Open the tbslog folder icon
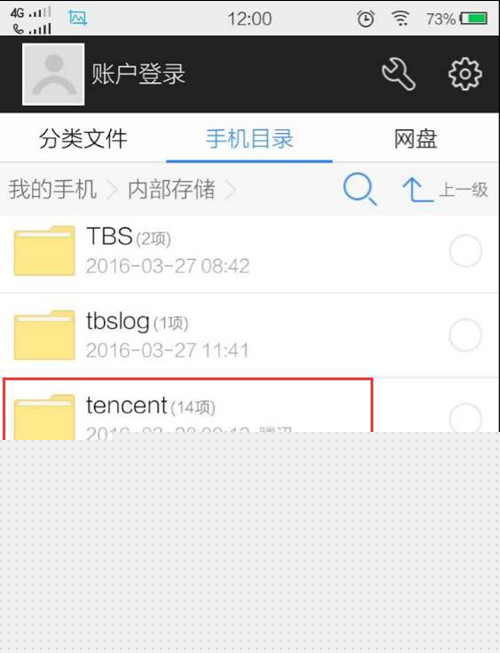The height and width of the screenshot is (653, 500). tap(44, 335)
